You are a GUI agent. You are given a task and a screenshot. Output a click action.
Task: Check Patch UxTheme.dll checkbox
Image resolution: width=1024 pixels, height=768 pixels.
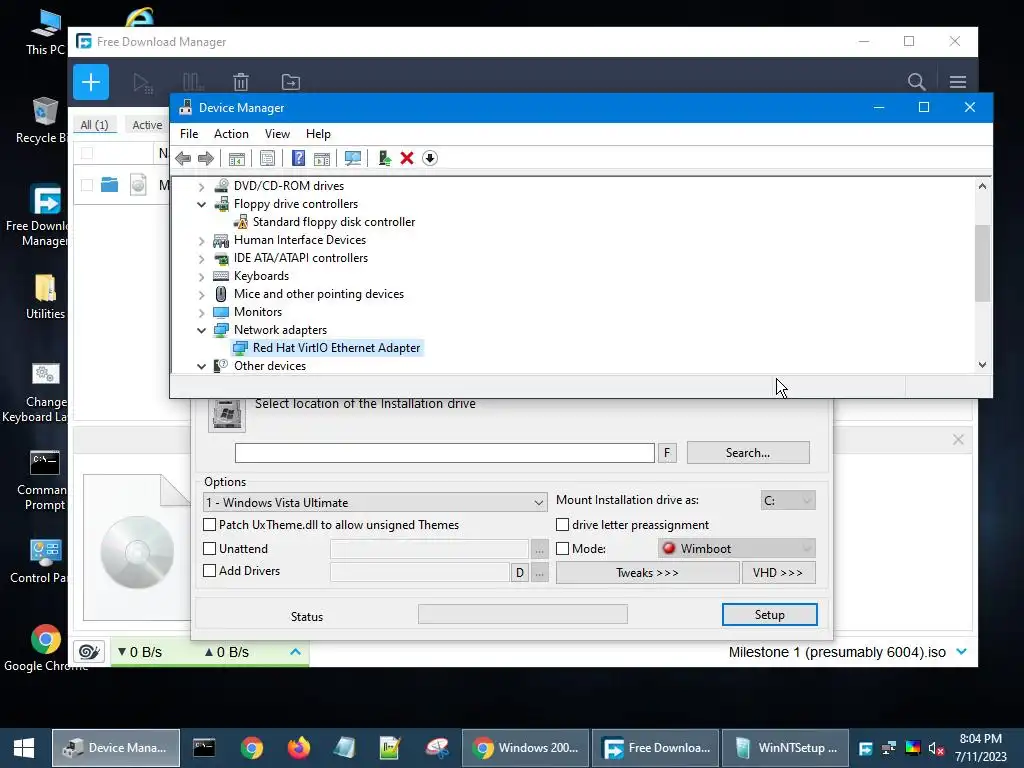point(210,524)
